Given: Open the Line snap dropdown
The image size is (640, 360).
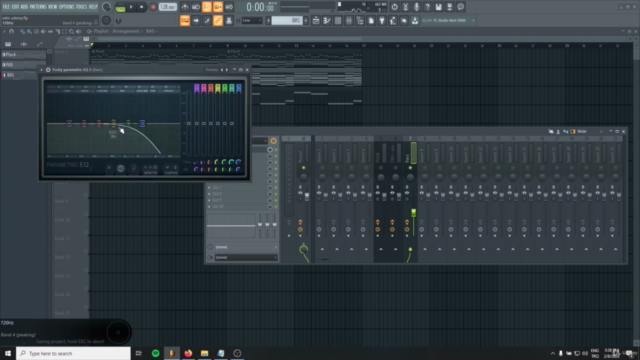Looking at the screenshot, I should point(252,20).
